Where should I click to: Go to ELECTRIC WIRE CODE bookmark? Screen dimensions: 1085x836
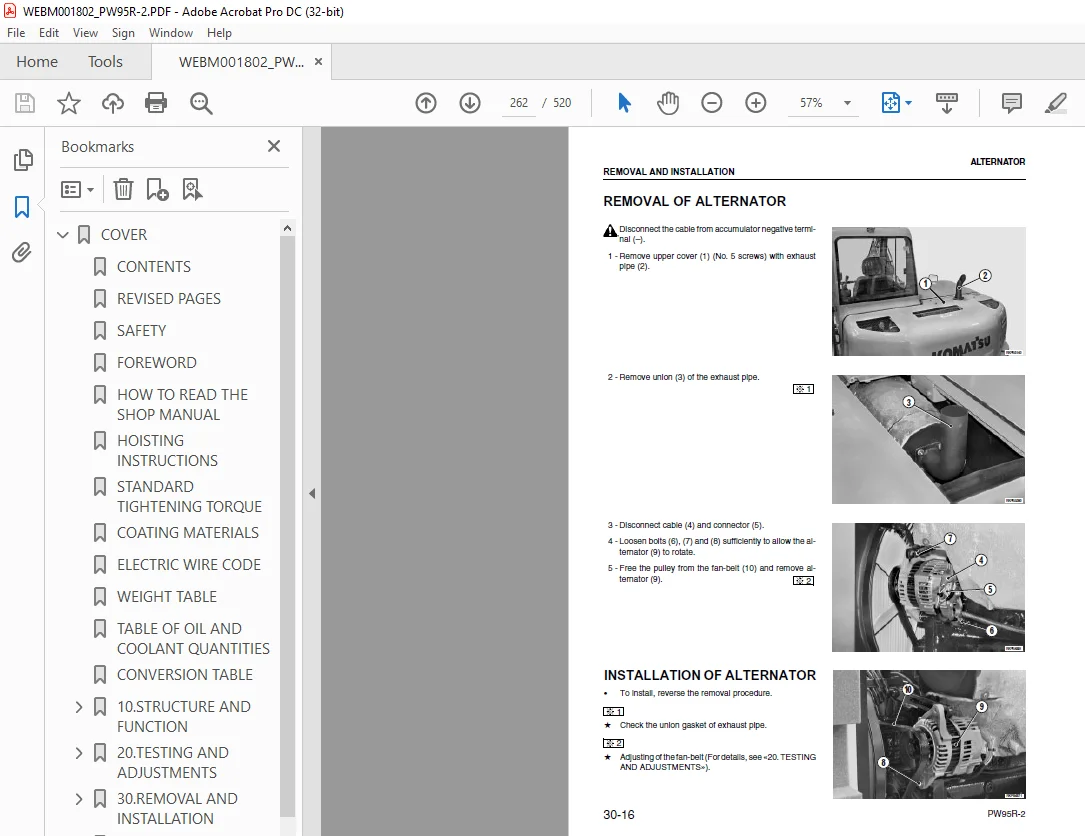pyautogui.click(x=189, y=564)
